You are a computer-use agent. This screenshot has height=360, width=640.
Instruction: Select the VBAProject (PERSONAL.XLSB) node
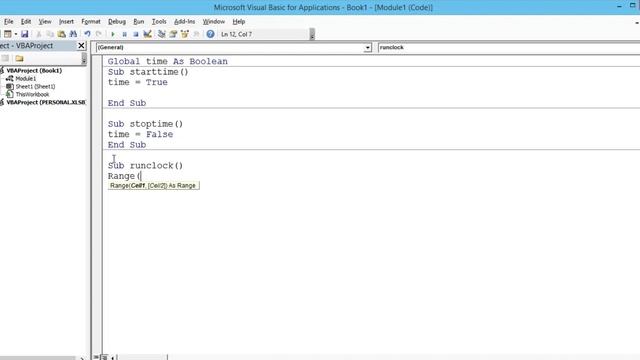[x=46, y=102]
